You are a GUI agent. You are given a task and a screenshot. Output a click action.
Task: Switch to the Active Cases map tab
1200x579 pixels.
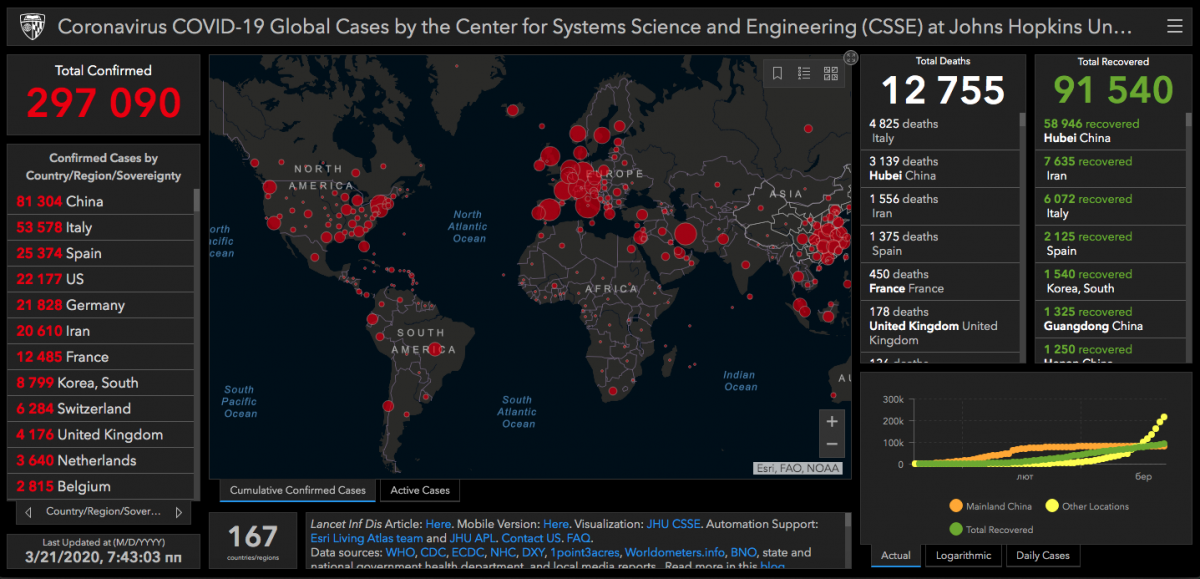[420, 490]
